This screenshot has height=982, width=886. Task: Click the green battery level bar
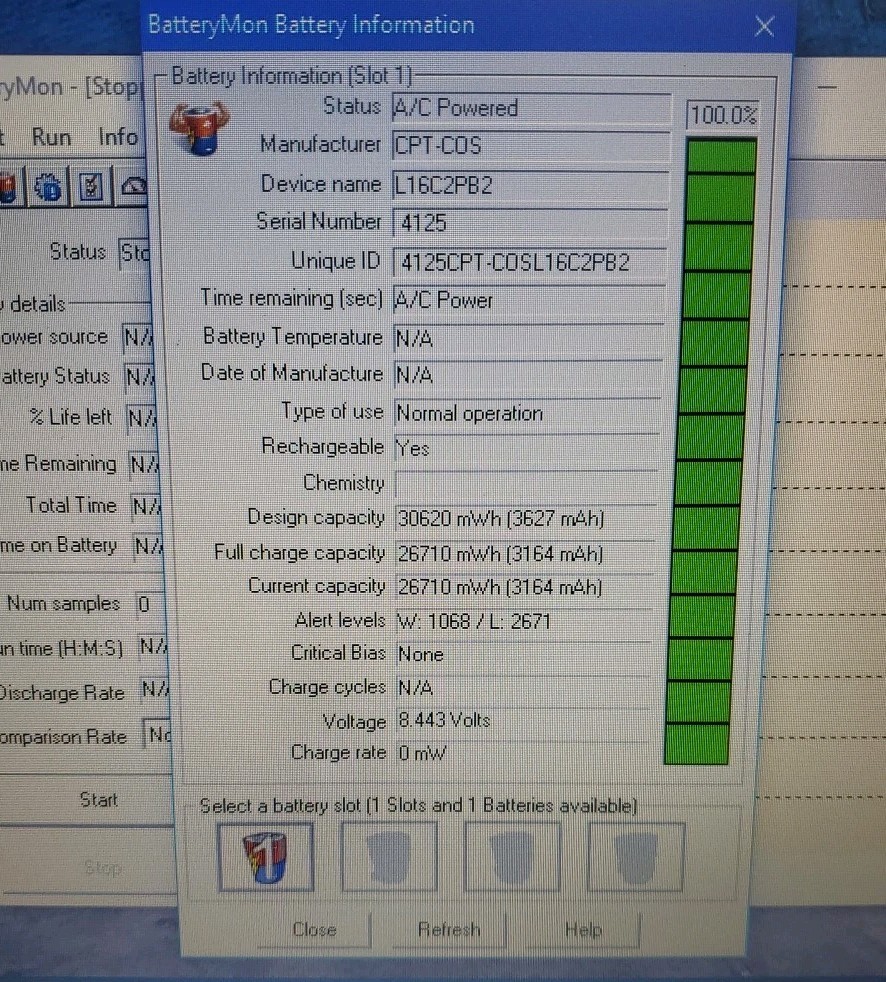pyautogui.click(x=709, y=451)
